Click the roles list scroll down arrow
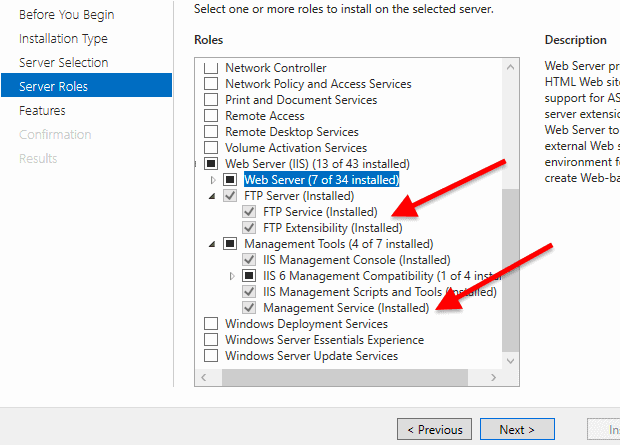620x445 pixels. [510, 361]
